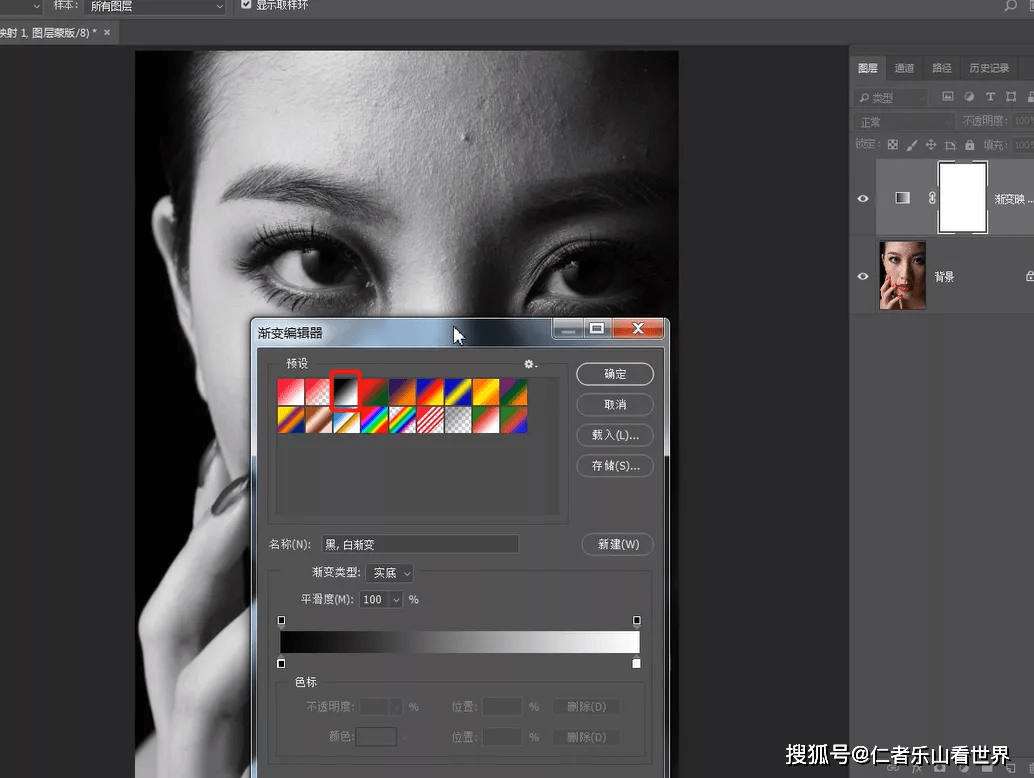
Task: Select the left opacity stop above gradient bar
Action: 282,620
